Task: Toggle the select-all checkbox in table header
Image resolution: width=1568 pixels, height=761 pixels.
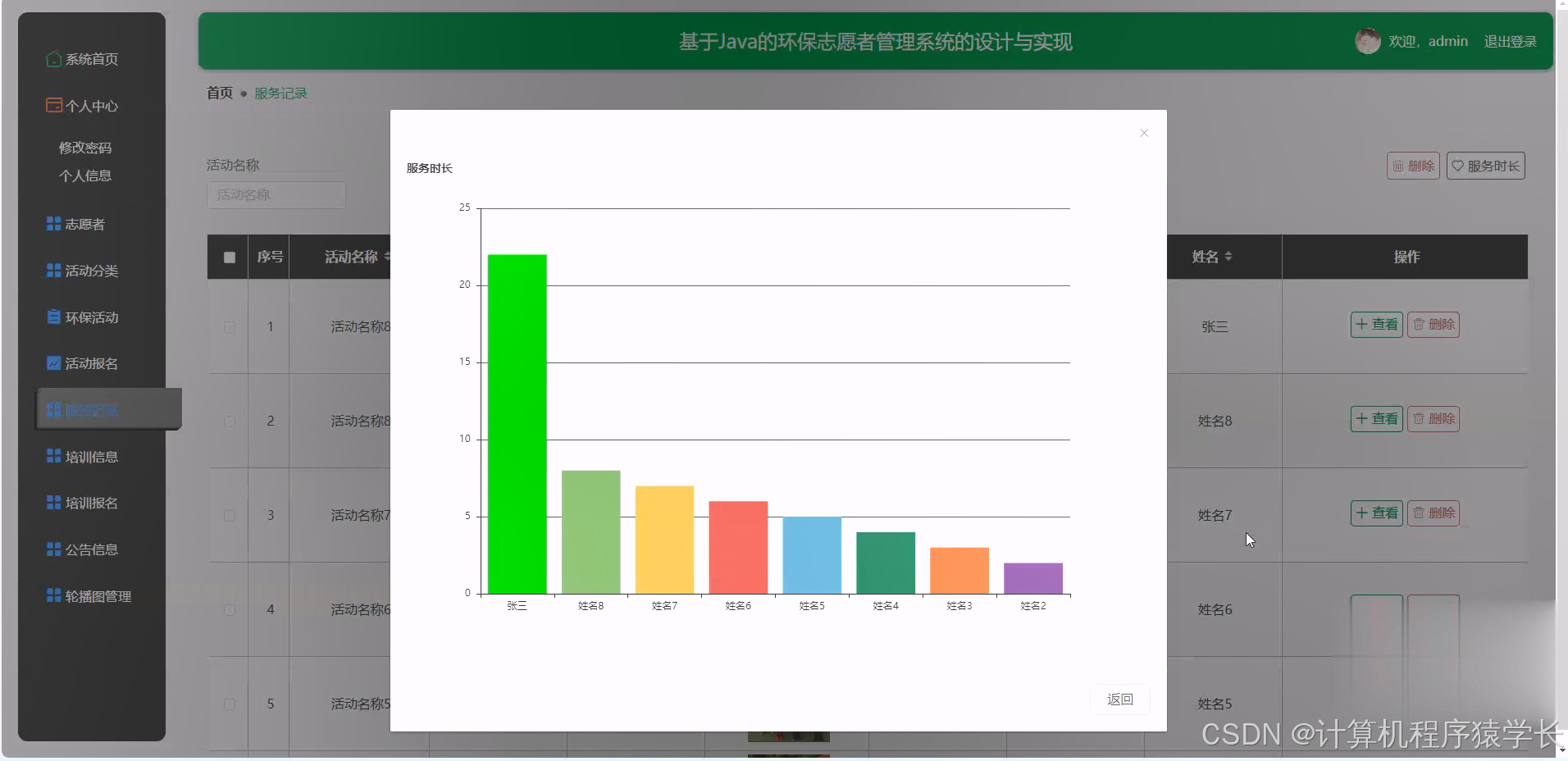Action: coord(229,257)
